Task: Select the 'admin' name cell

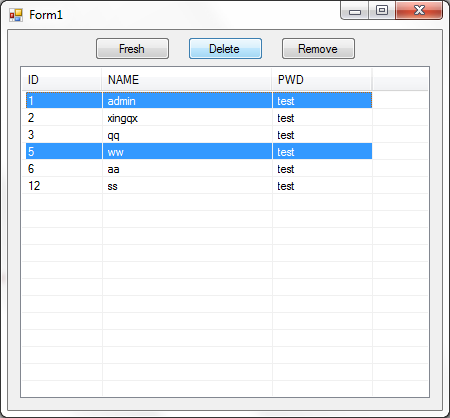Action: pos(187,100)
